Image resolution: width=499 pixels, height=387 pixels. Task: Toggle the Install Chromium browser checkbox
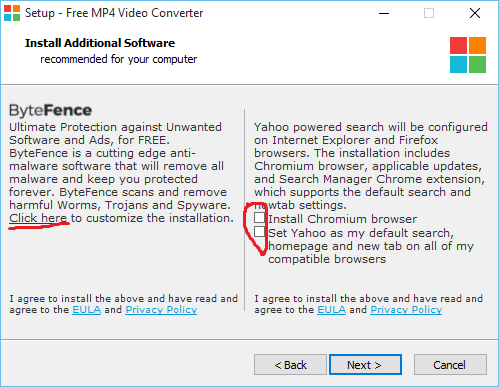260,218
